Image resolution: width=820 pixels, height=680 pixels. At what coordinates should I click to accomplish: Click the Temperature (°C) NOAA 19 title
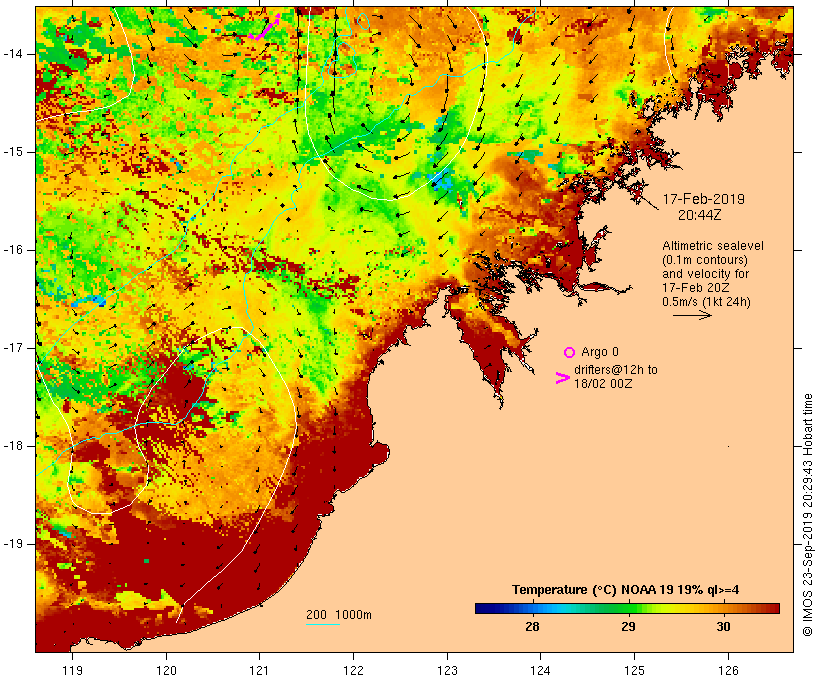[625, 590]
